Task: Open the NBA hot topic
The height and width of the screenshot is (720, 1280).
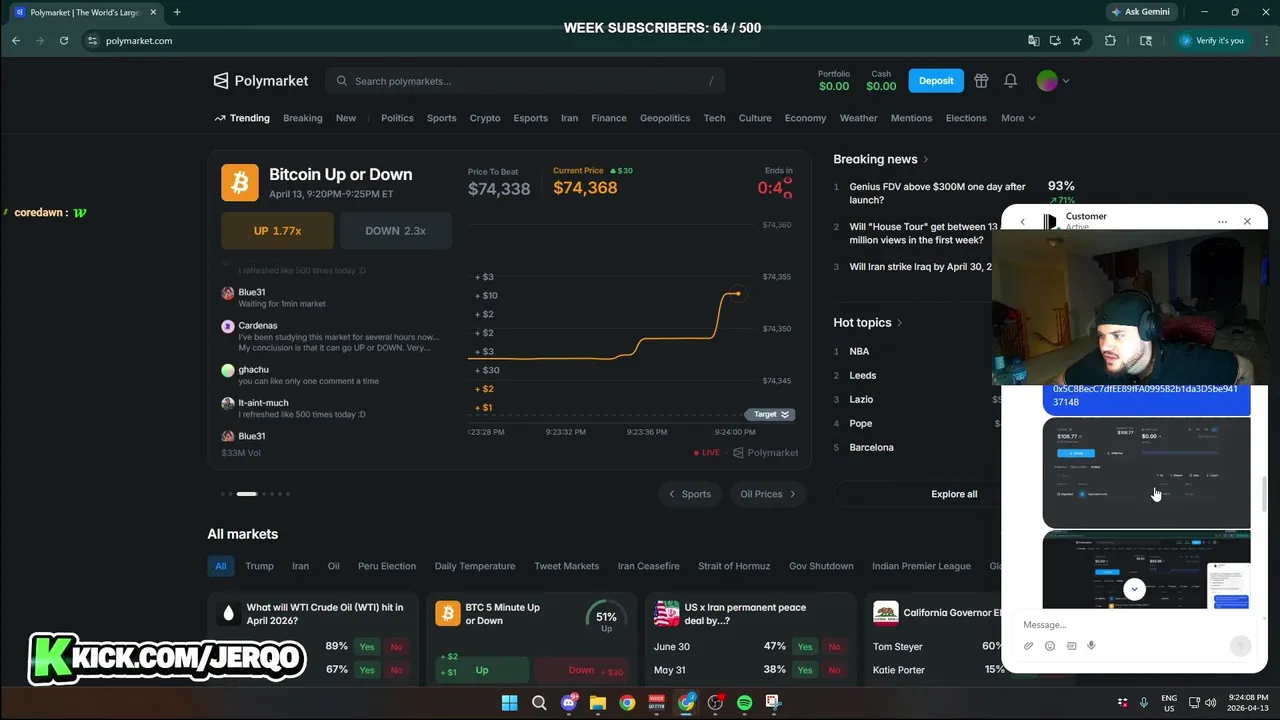Action: point(859,351)
